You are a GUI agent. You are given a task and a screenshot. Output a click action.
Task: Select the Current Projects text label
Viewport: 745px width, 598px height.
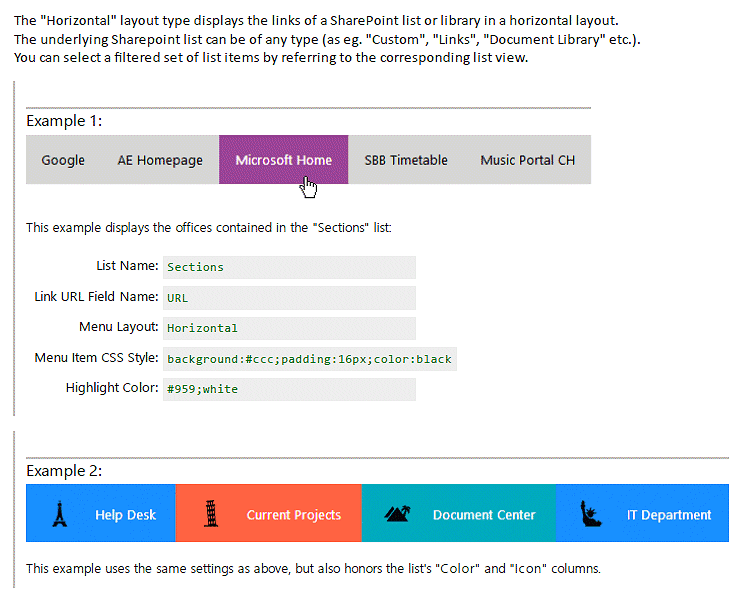[294, 515]
